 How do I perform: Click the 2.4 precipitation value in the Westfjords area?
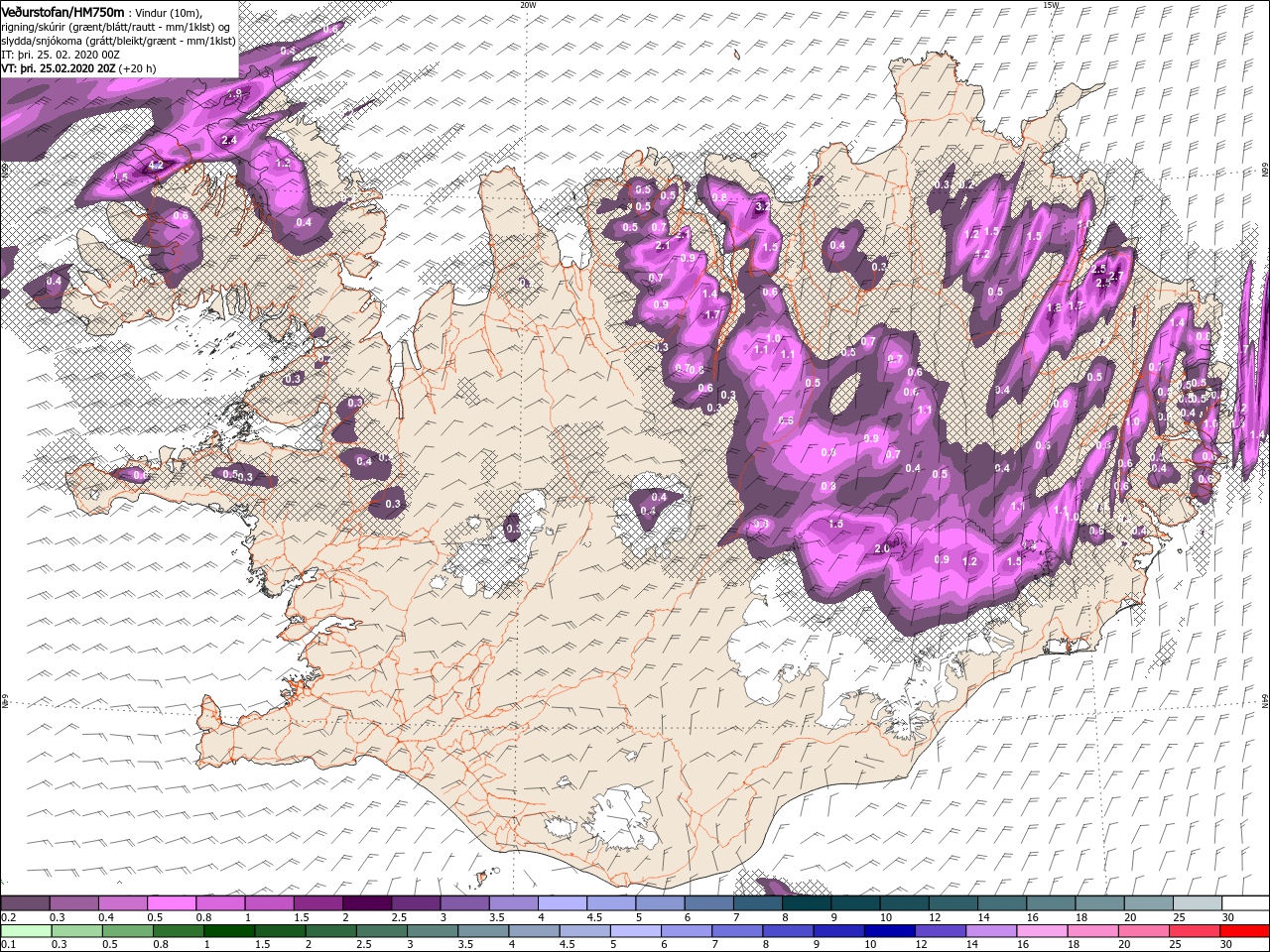(229, 141)
